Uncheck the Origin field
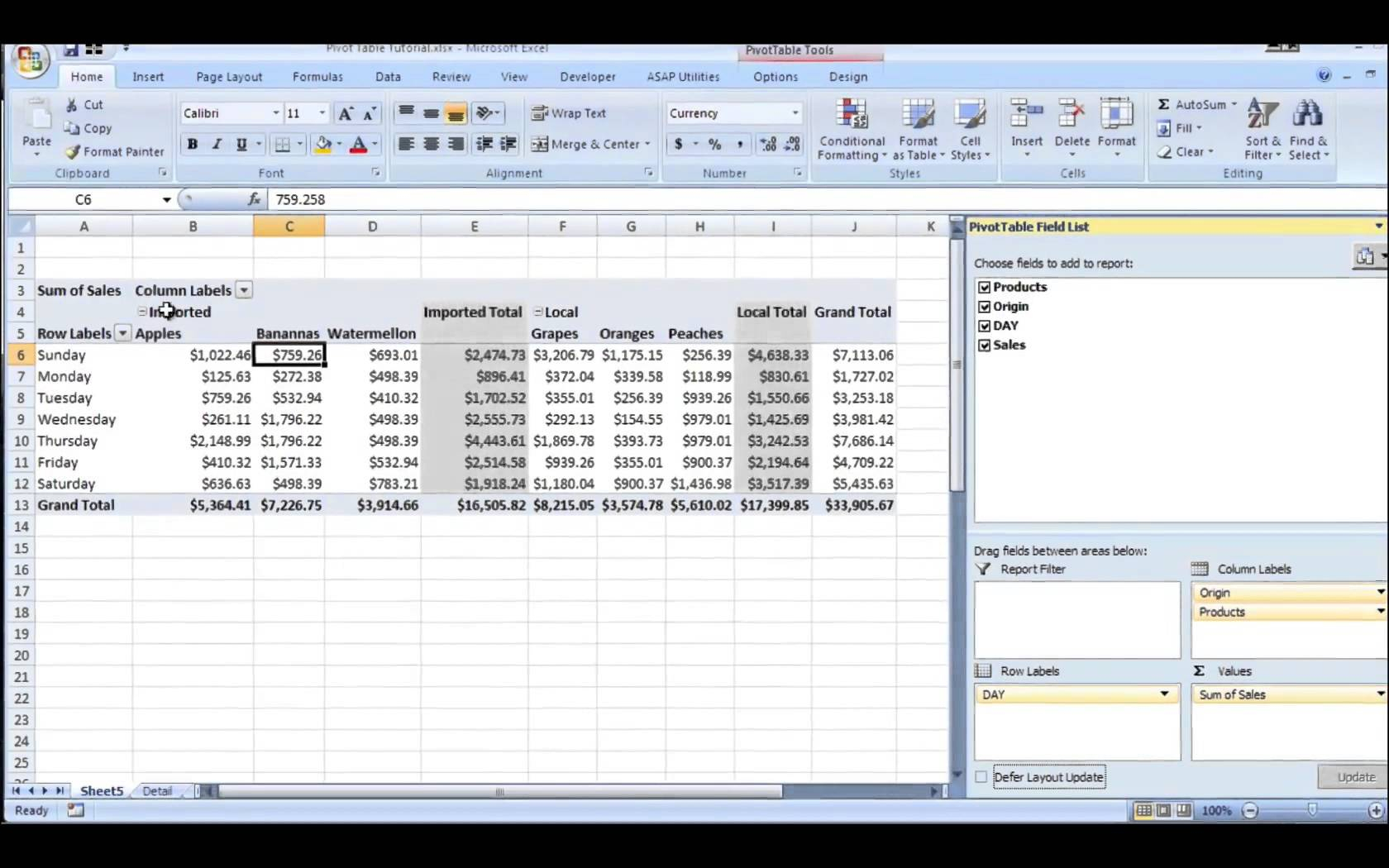1389x868 pixels. pyautogui.click(x=985, y=306)
